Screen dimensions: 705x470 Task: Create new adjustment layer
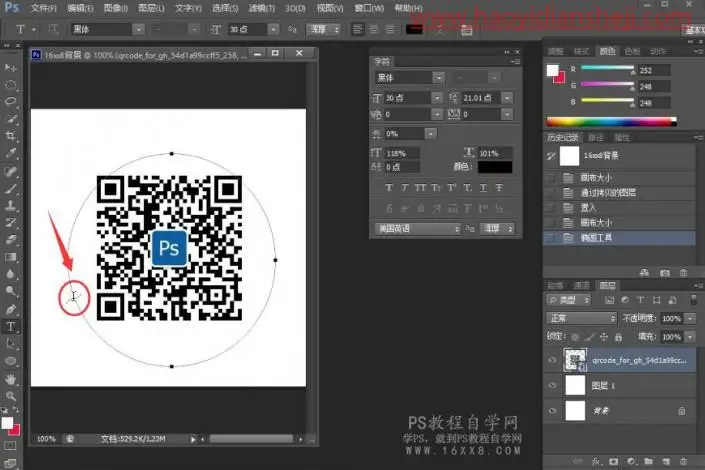(x=631, y=461)
